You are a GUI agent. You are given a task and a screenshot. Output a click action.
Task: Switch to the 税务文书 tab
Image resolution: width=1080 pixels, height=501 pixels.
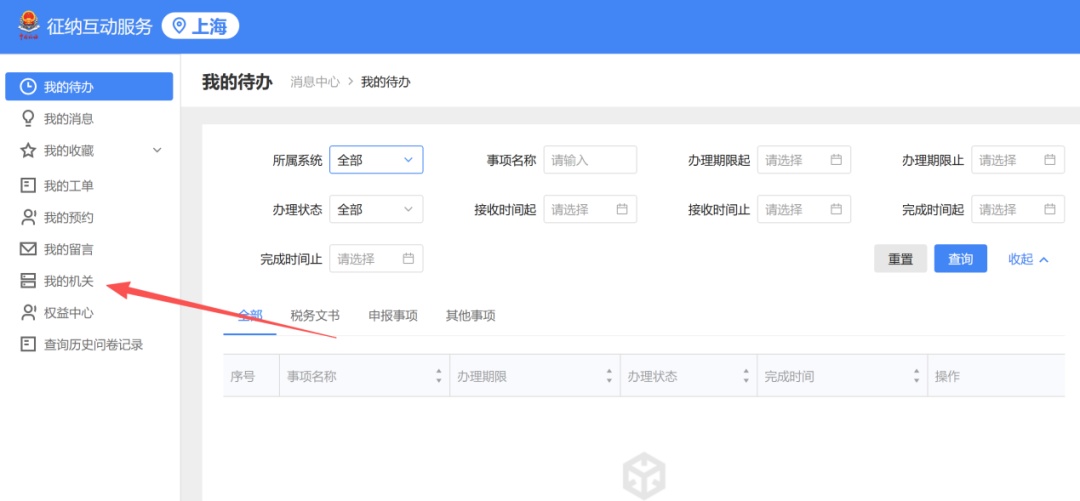pyautogui.click(x=315, y=316)
